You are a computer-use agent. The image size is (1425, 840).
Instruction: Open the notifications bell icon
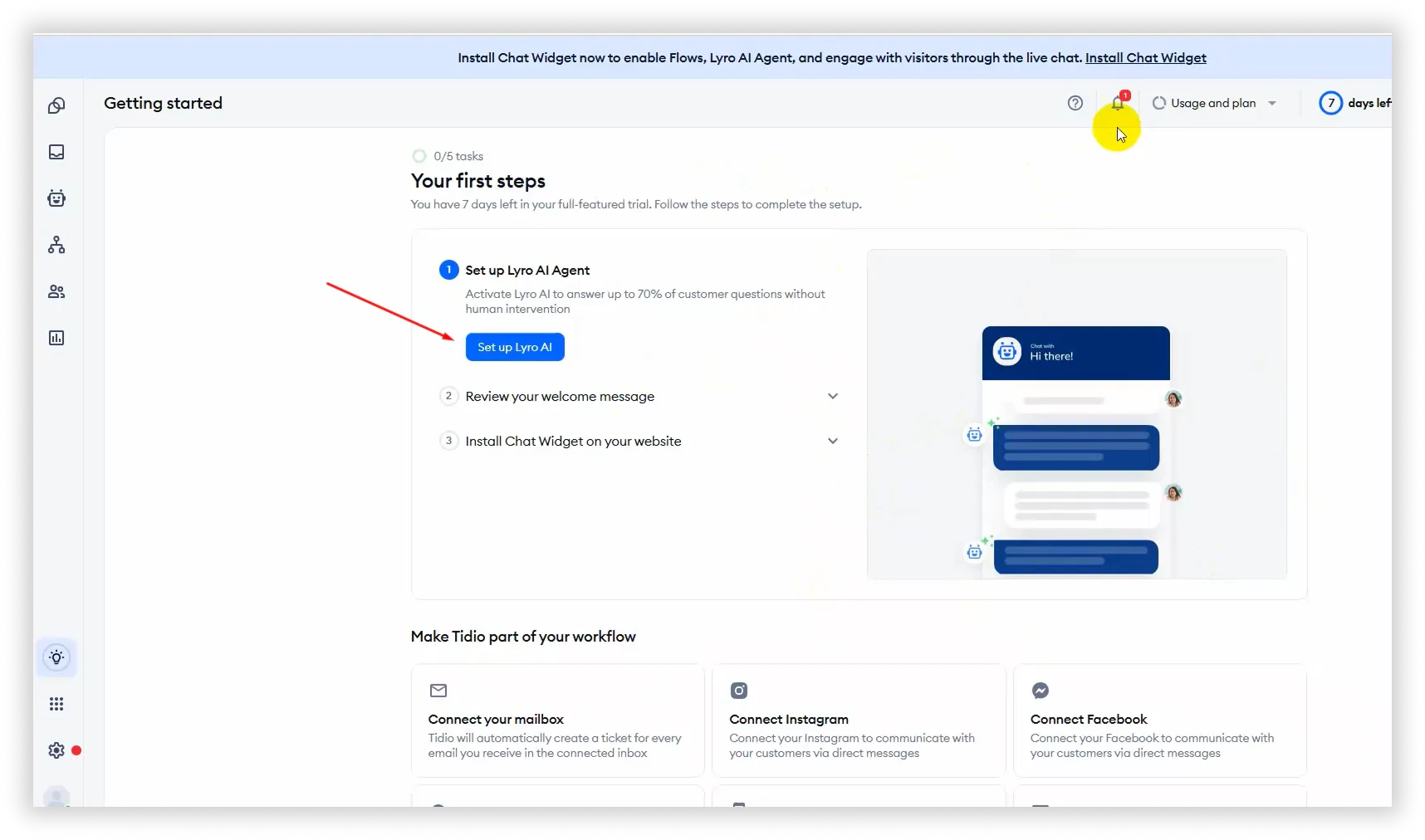point(1118,103)
